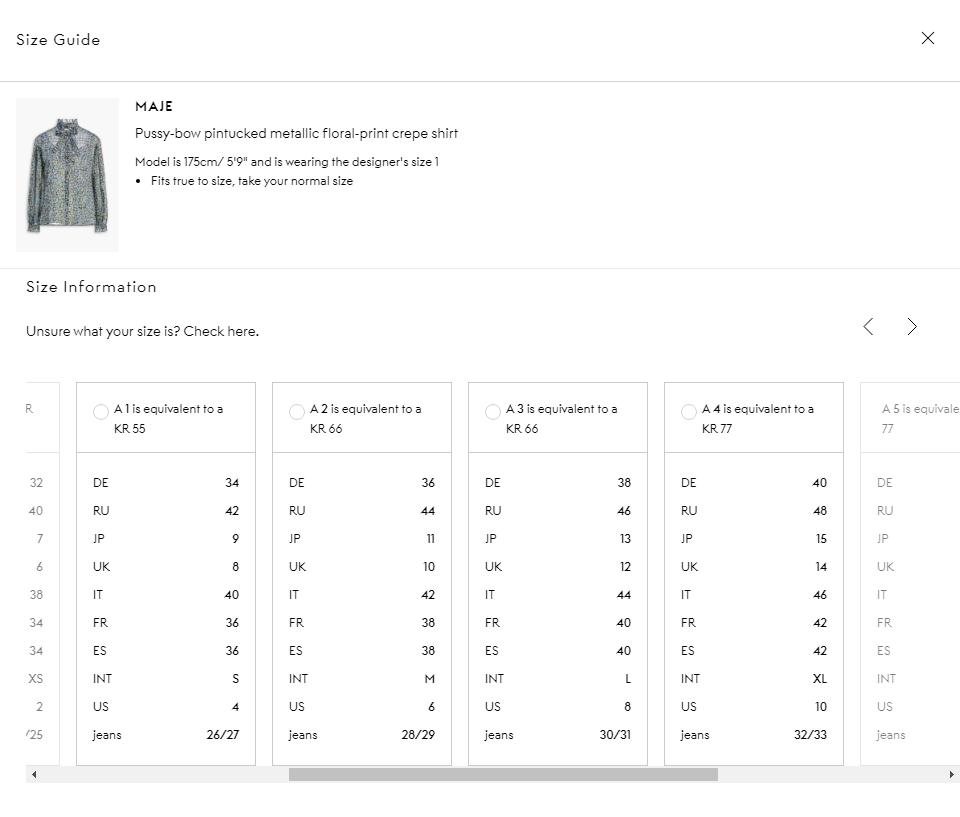The height and width of the screenshot is (817, 960).
Task: Click INT size M in A 2 card
Action: tap(429, 679)
